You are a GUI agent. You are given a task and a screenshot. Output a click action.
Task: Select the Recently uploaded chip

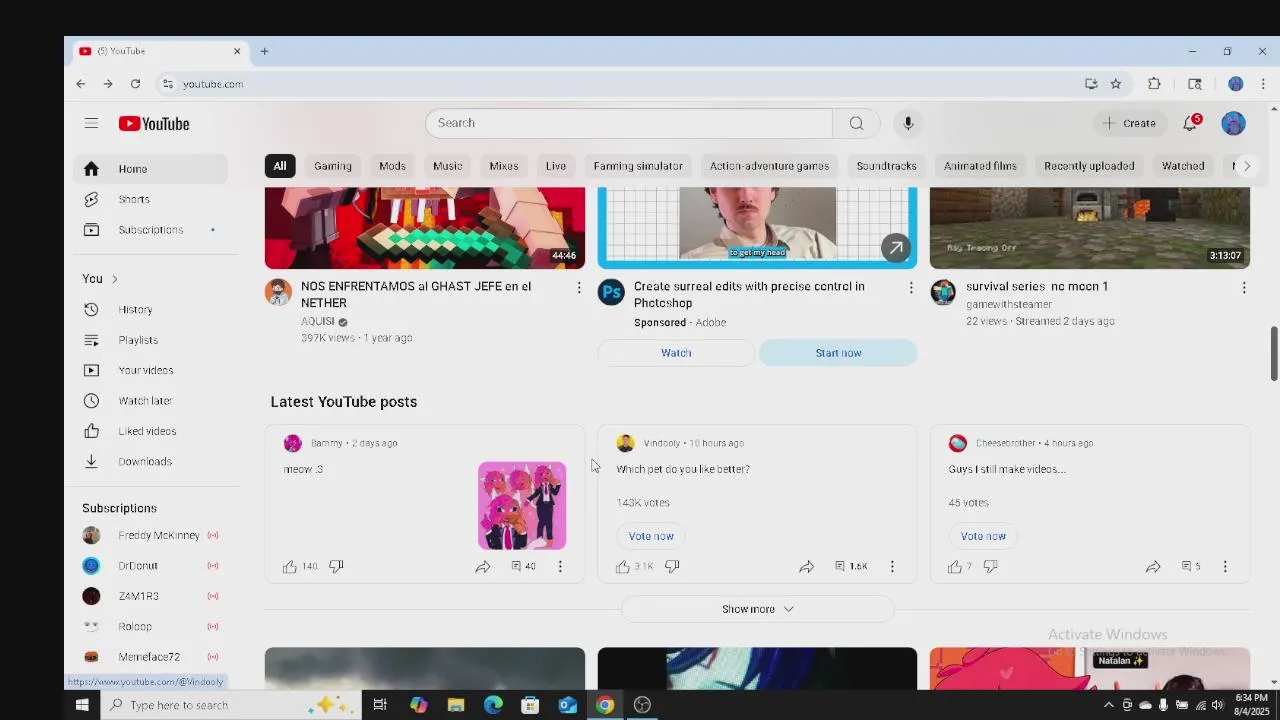click(1089, 166)
